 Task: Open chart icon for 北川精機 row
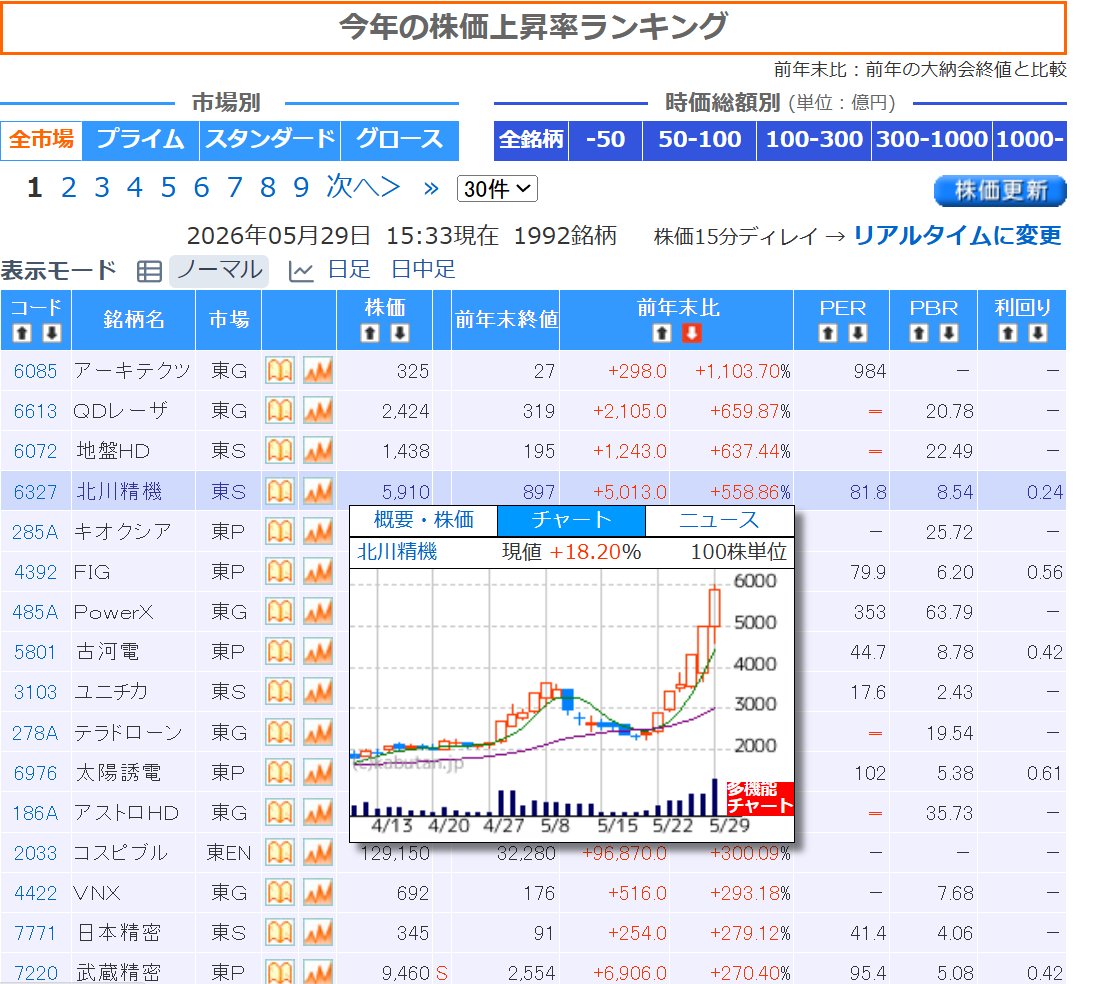coord(318,491)
